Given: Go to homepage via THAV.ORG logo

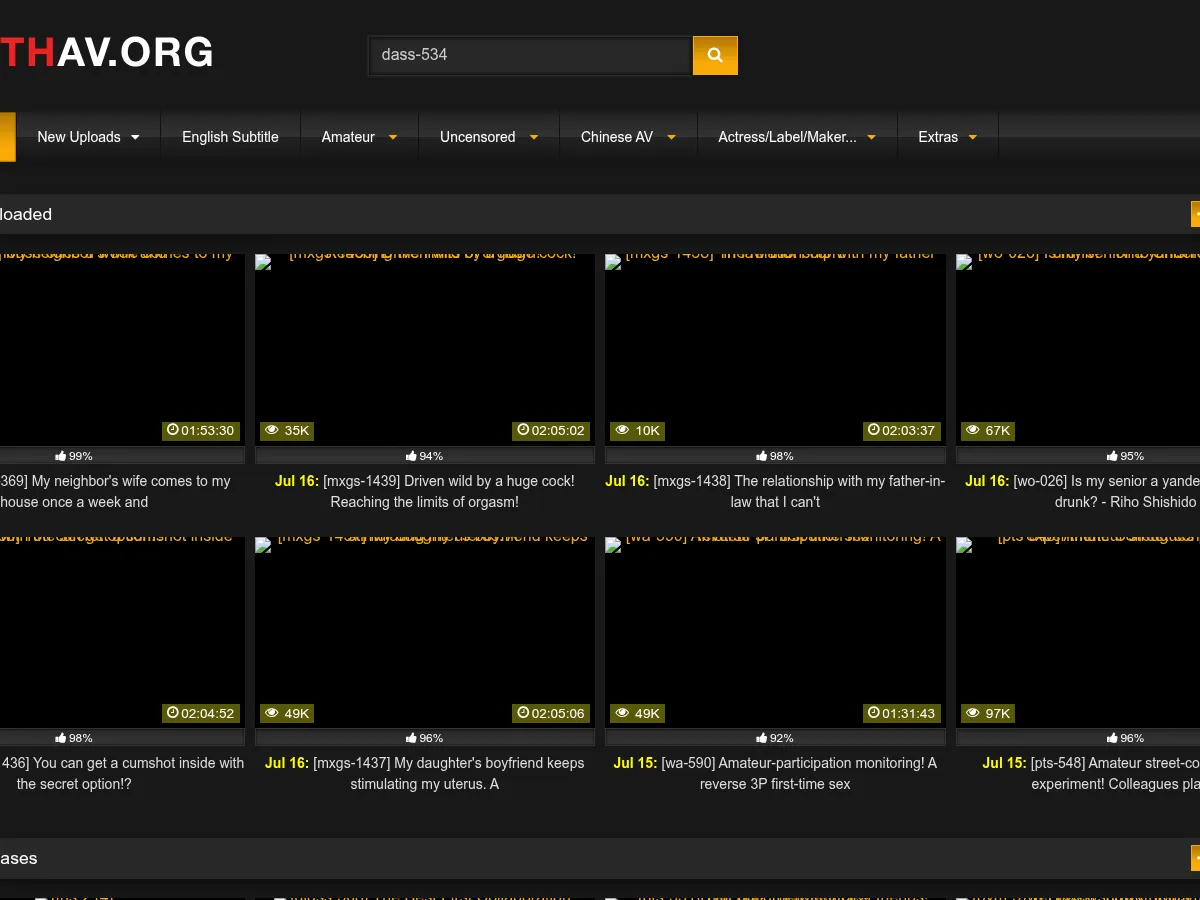Looking at the screenshot, I should 107,52.
